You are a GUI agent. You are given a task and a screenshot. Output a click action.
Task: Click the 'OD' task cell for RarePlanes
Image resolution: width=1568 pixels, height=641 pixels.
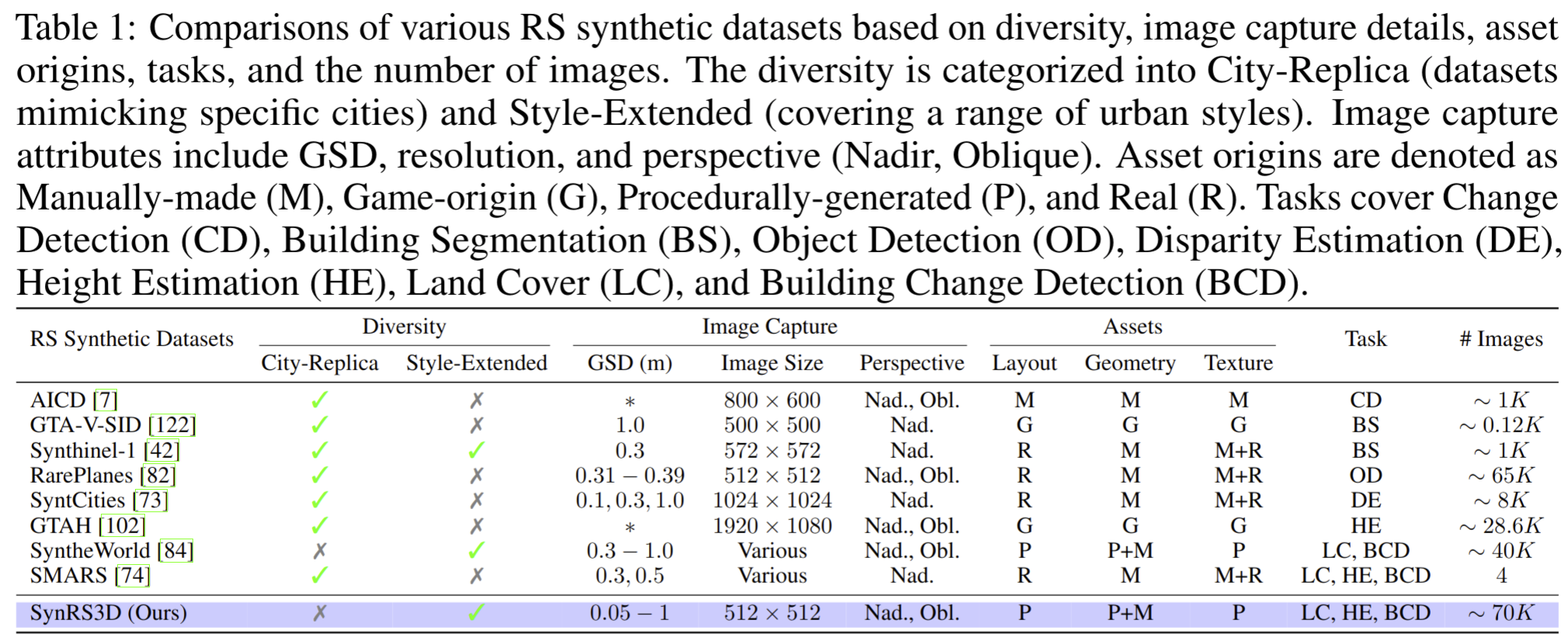pos(1365,475)
